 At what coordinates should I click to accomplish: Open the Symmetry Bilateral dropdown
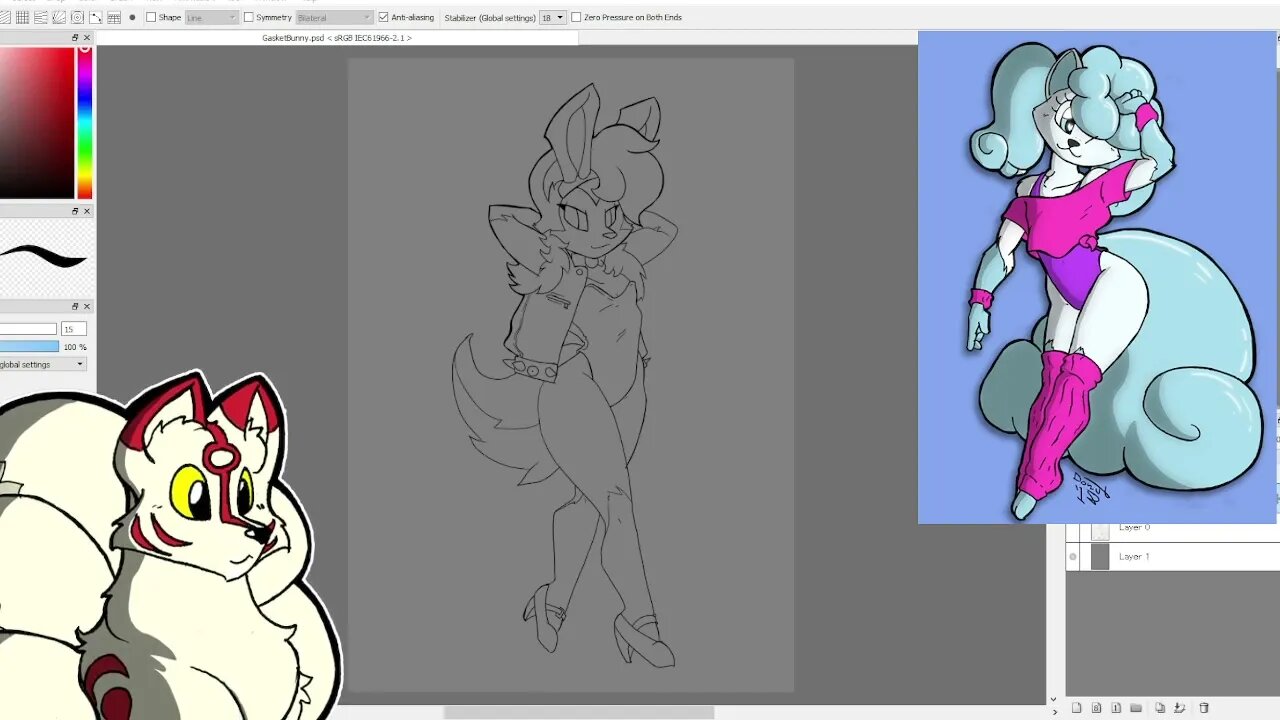(334, 17)
